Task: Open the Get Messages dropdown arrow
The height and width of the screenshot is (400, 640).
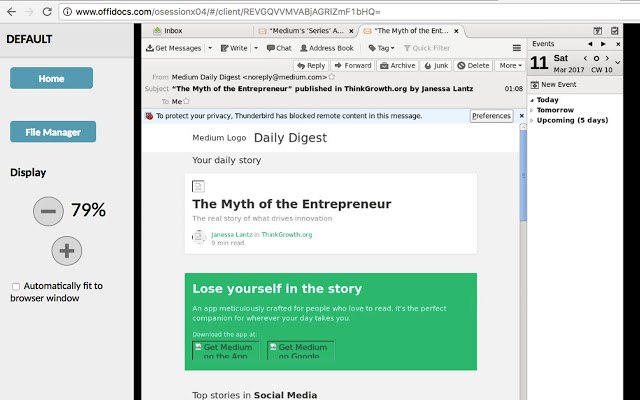Action: pos(210,48)
